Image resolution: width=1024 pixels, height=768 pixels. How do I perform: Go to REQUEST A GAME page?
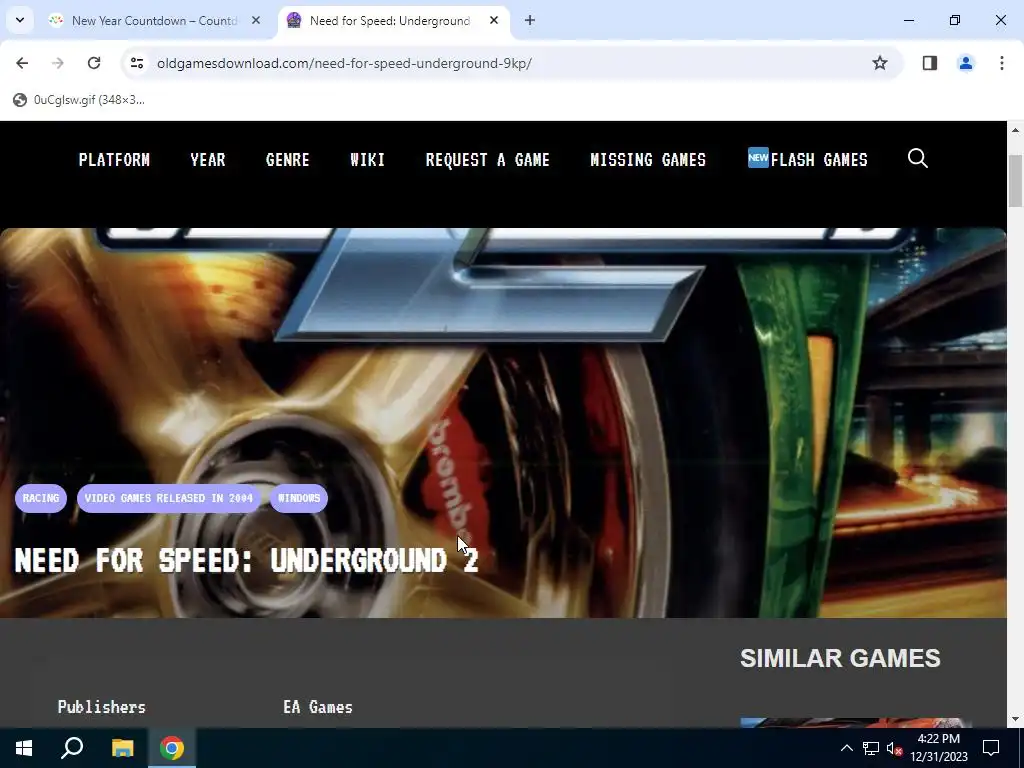pos(488,160)
